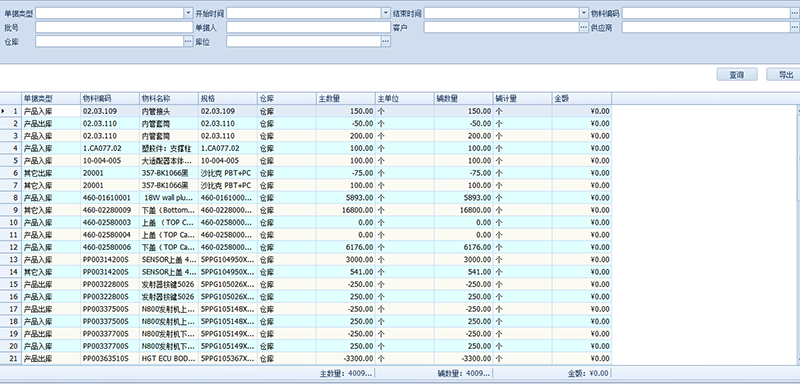The image size is (800, 384).
Task: Click 10-004-00S in 物料编码 column
Action: pos(110,161)
